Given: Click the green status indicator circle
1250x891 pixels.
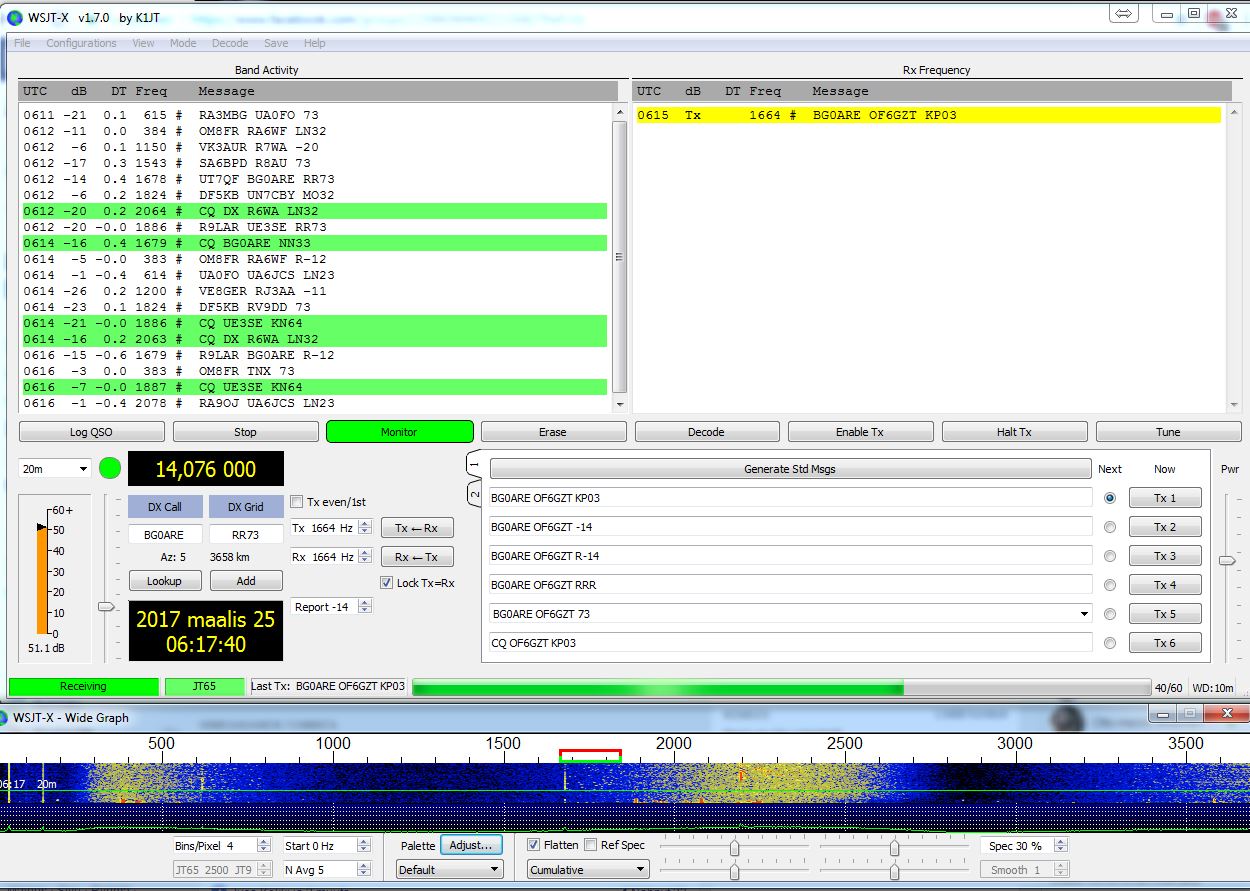Looking at the screenshot, I should point(110,468).
